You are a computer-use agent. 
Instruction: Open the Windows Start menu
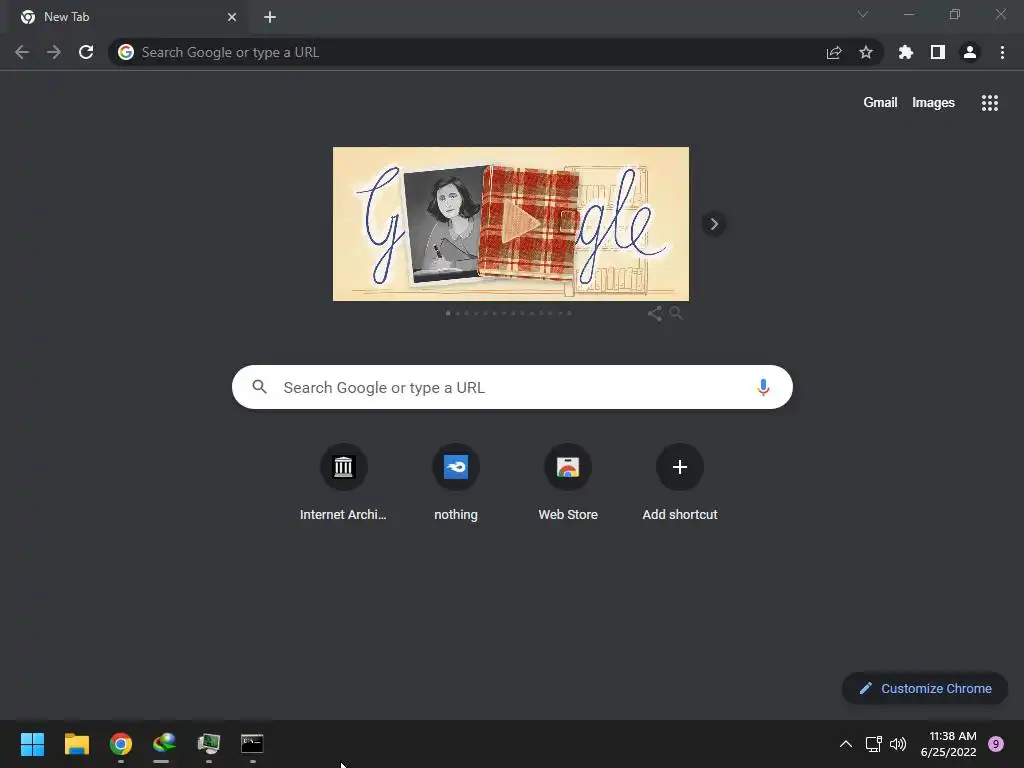click(32, 744)
